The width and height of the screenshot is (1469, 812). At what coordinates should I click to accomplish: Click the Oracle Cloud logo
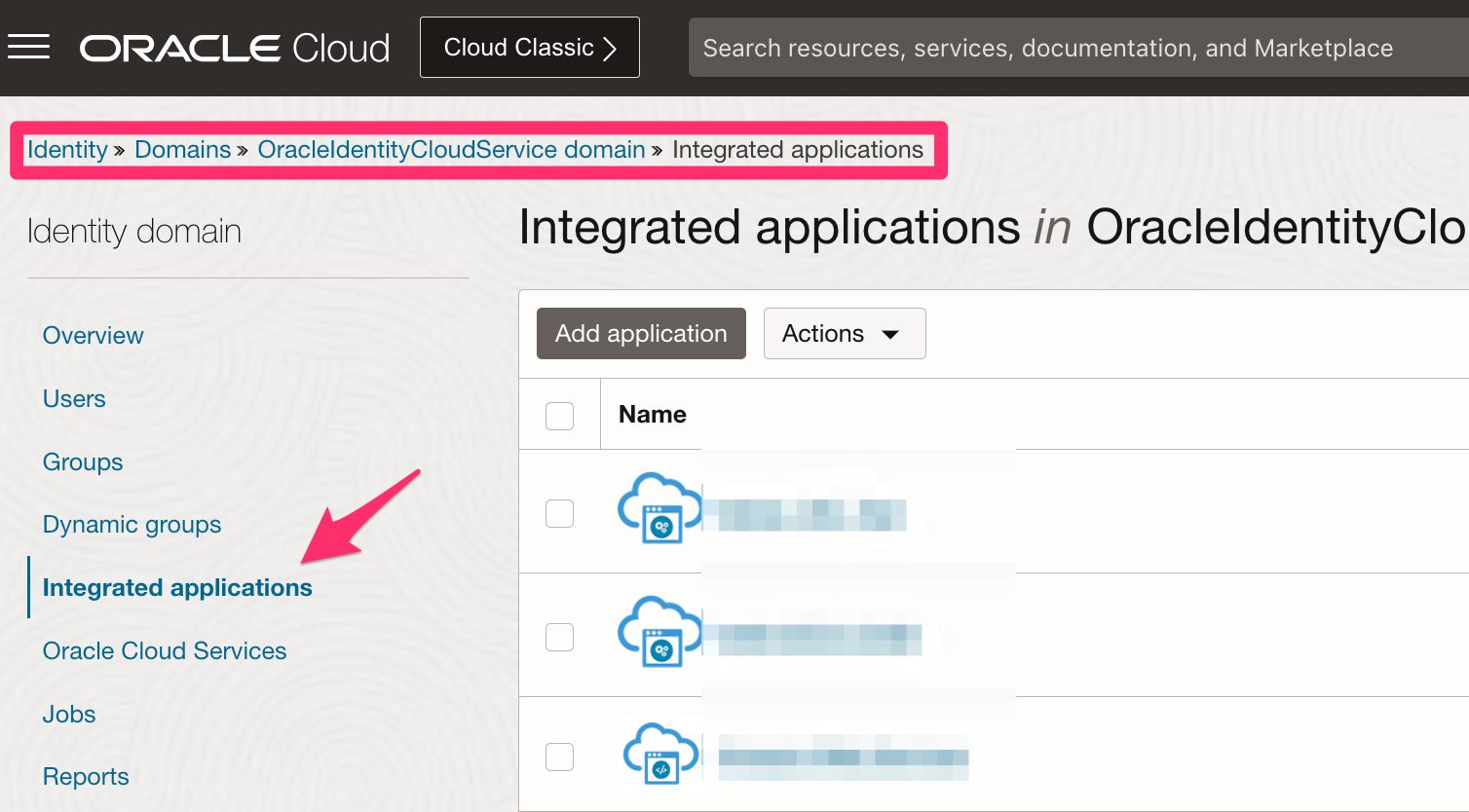[x=235, y=48]
